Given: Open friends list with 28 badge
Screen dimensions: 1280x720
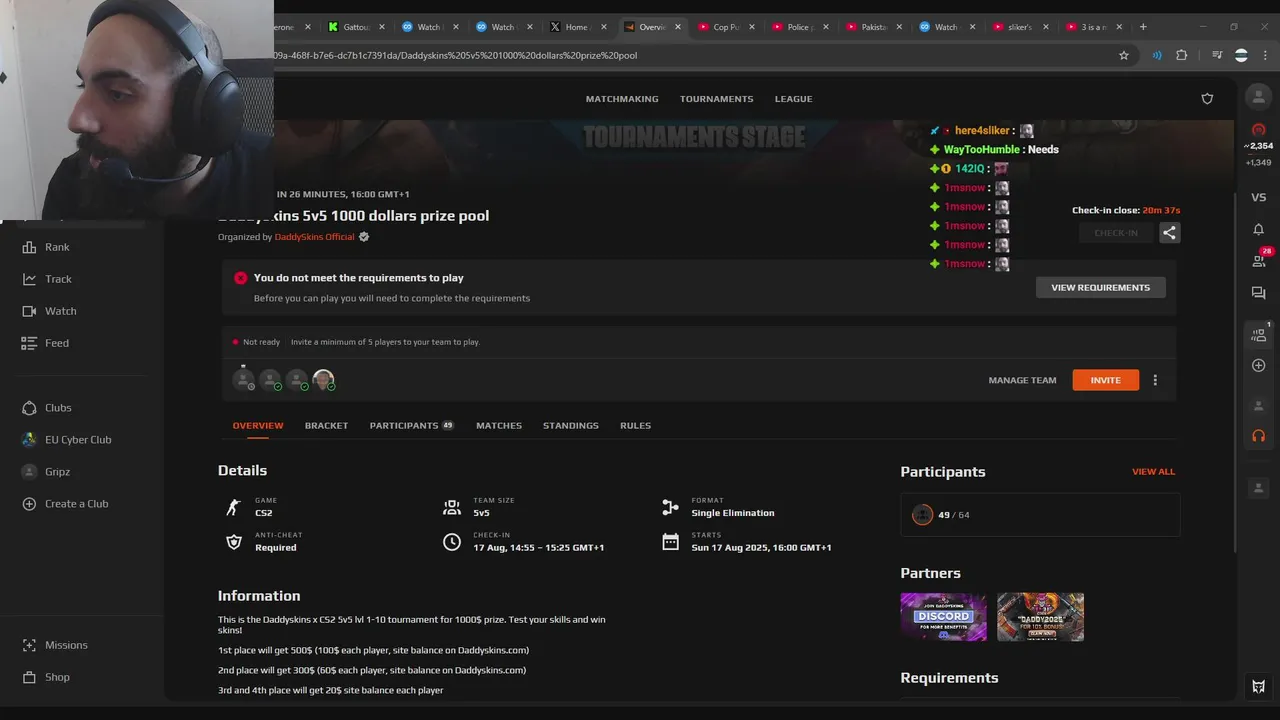Looking at the screenshot, I should [x=1259, y=259].
